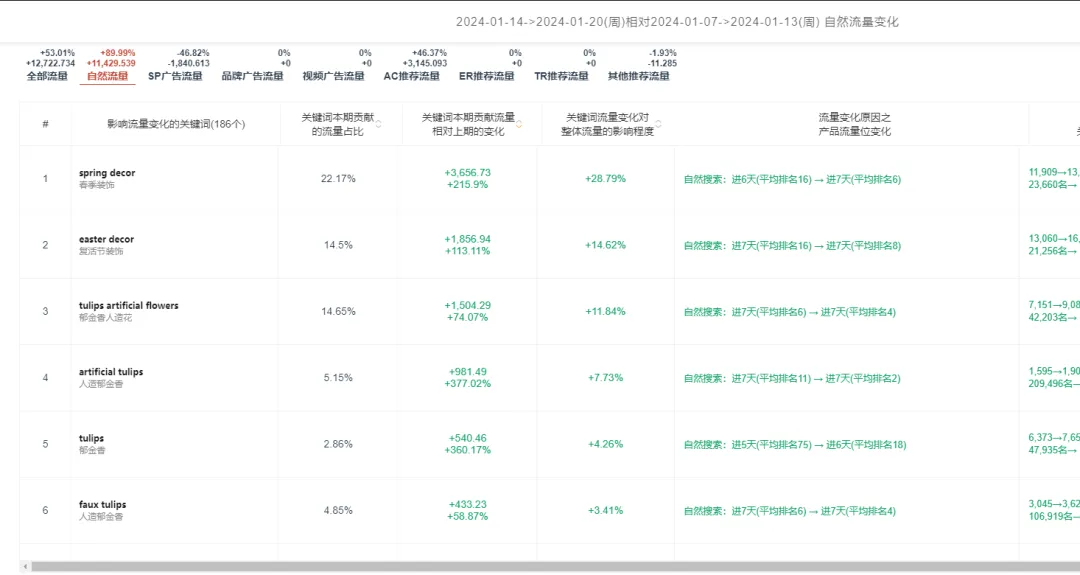1080x575 pixels.
Task: Click the +540.46 change value
Action: (x=468, y=438)
